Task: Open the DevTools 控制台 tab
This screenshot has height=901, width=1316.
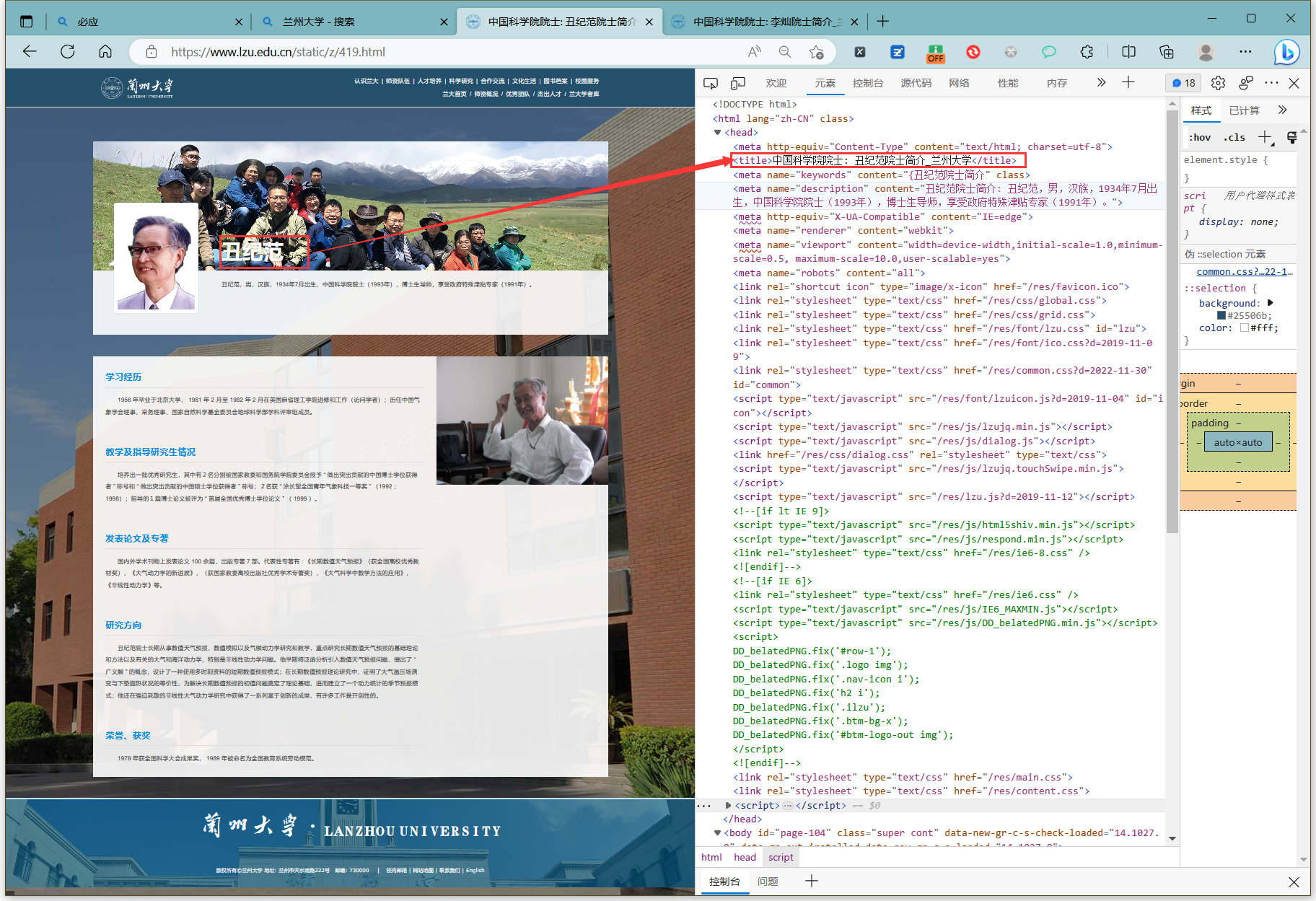Action: pyautogui.click(x=868, y=83)
